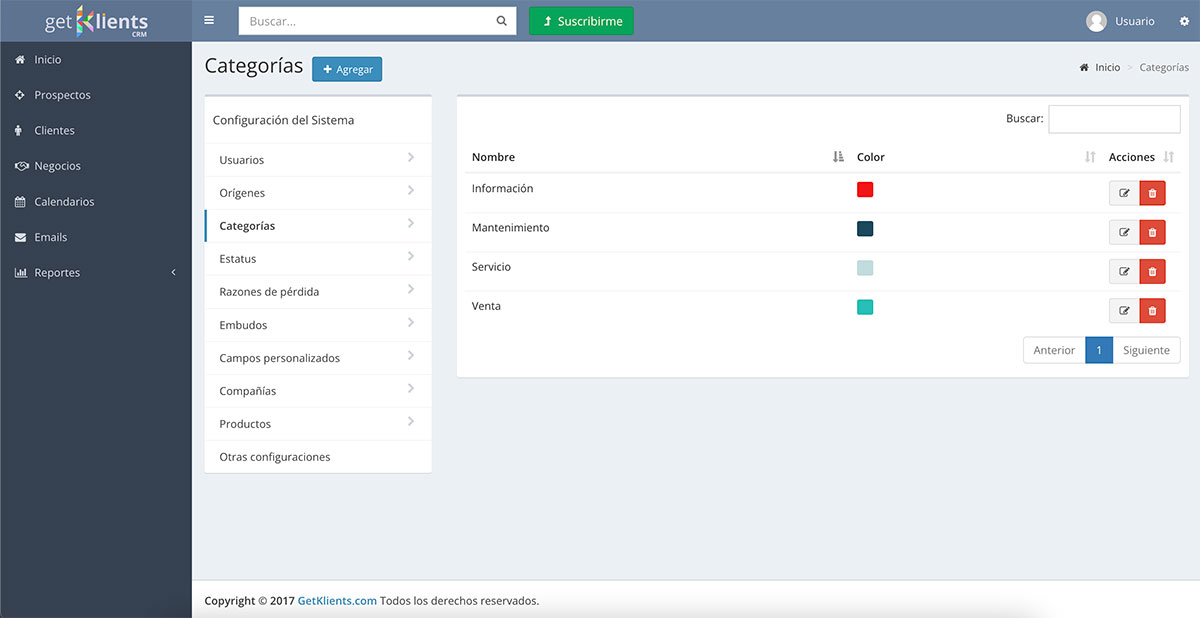Click the table Buscar input field
This screenshot has width=1200, height=618.
(1113, 119)
